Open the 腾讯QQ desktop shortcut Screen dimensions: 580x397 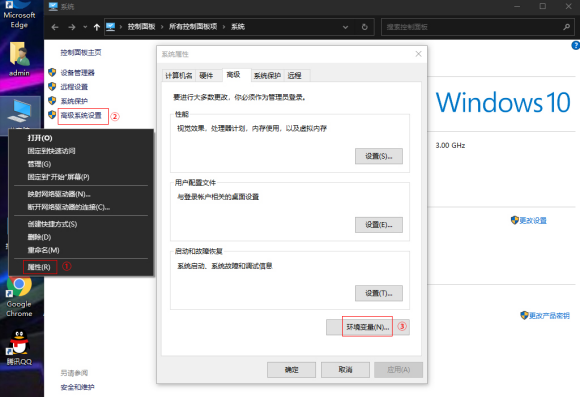click(x=19, y=347)
